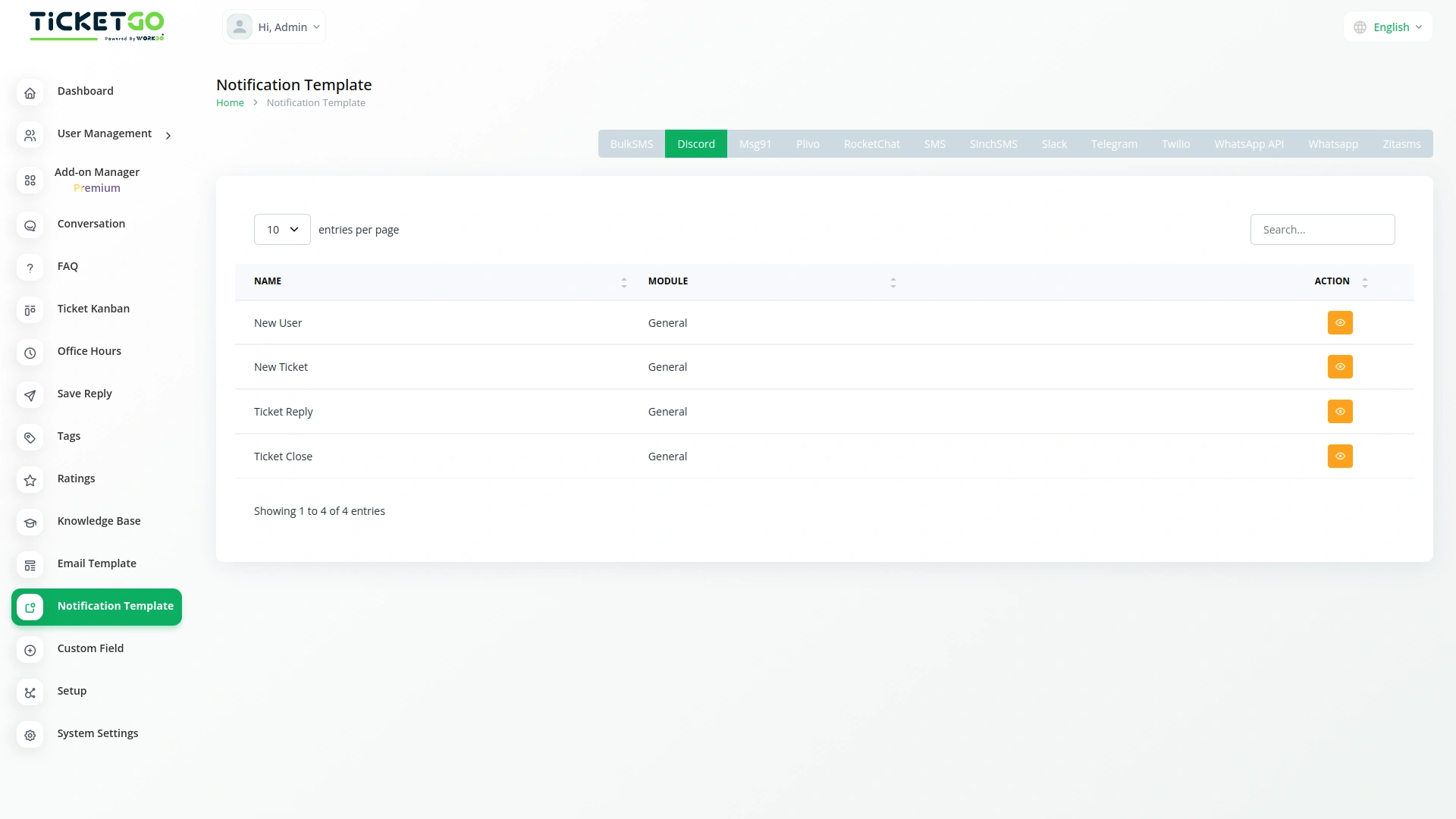View the New User template eye icon
The width and height of the screenshot is (1456, 819).
pos(1340,323)
